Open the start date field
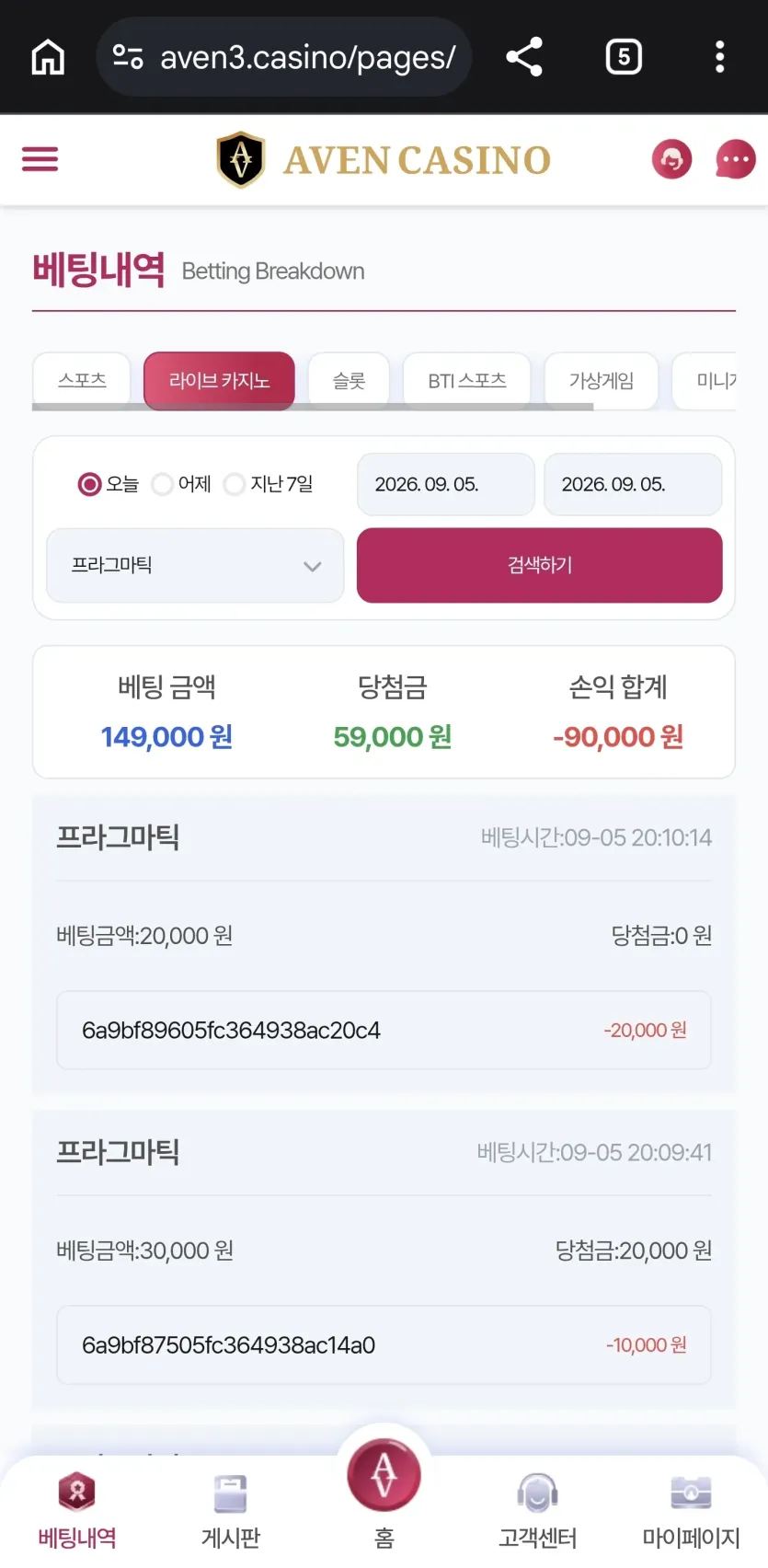 tap(446, 484)
